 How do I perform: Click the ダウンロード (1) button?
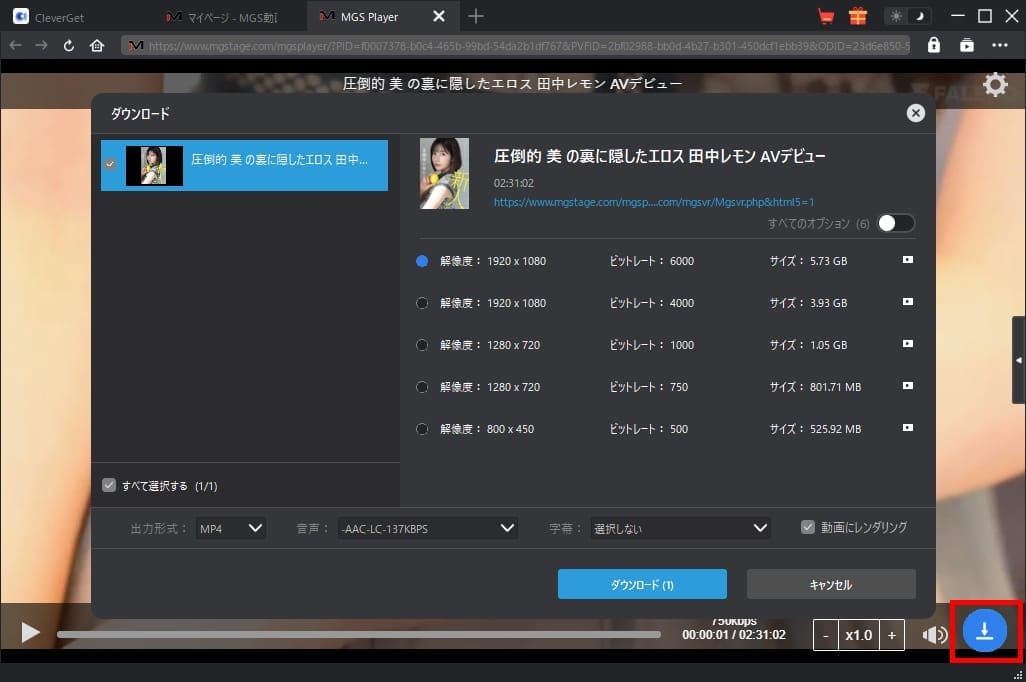(x=642, y=584)
